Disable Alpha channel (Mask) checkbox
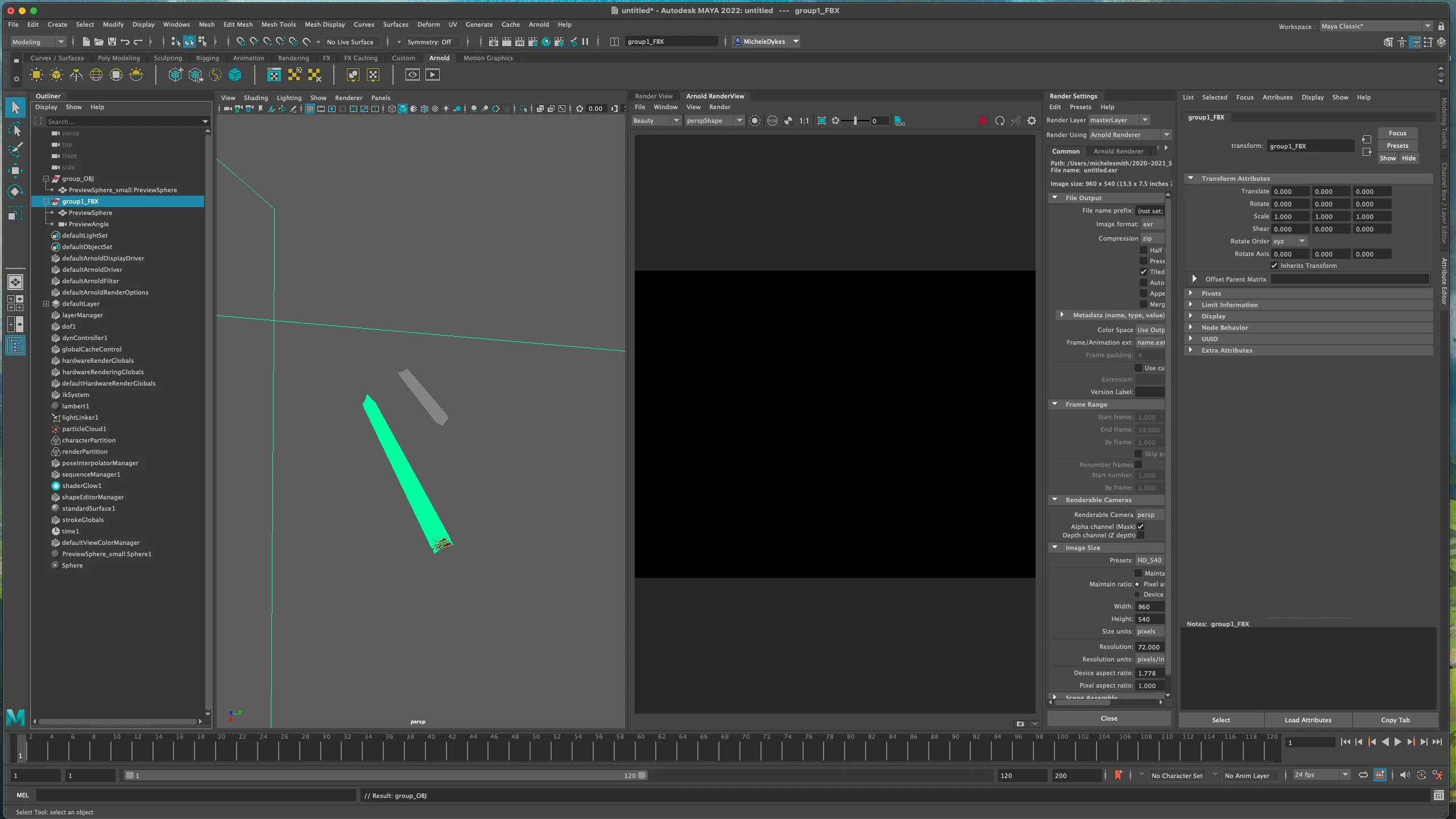The height and width of the screenshot is (819, 1456). pyautogui.click(x=1140, y=527)
